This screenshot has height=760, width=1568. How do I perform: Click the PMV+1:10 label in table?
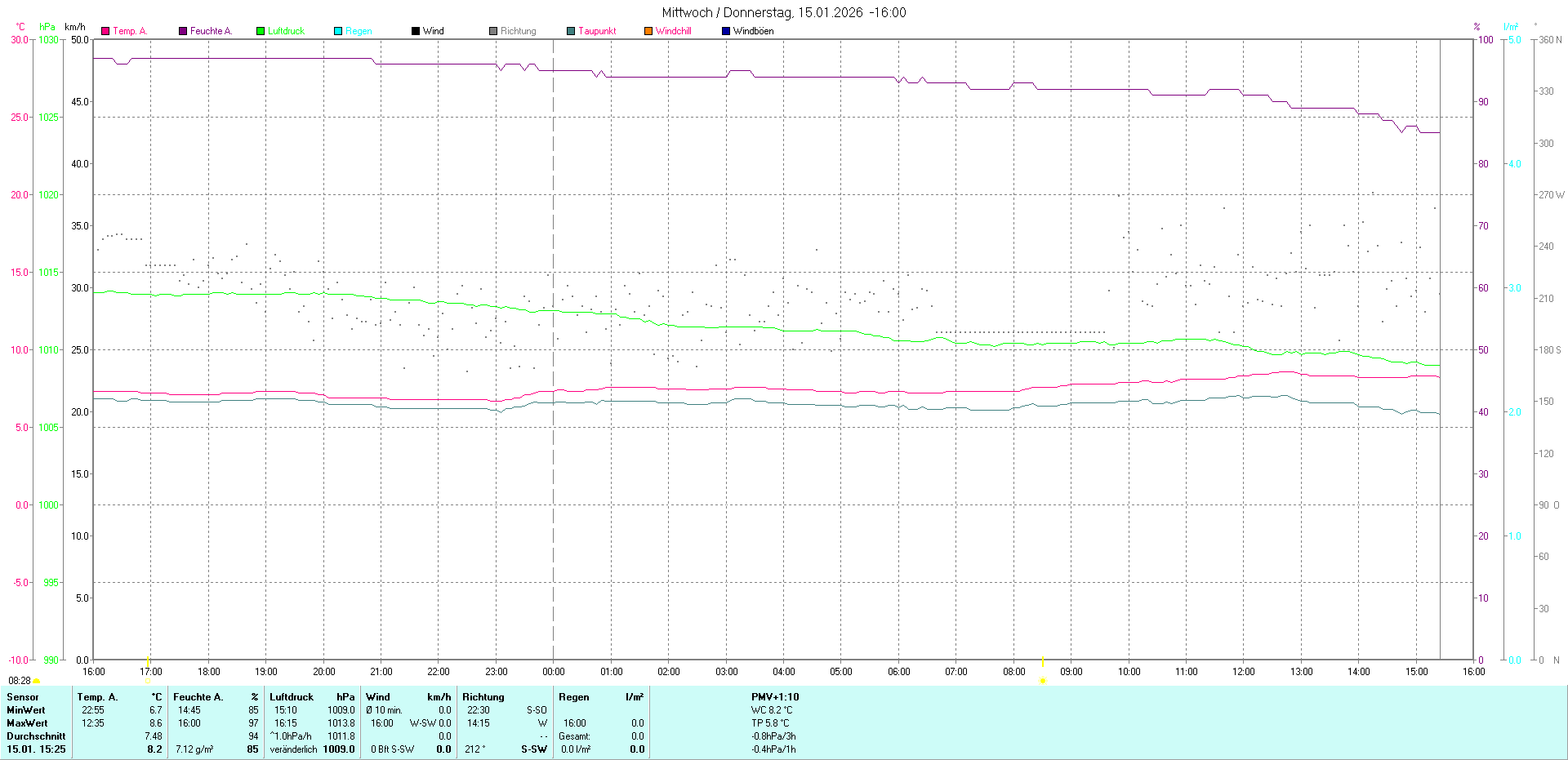click(775, 697)
